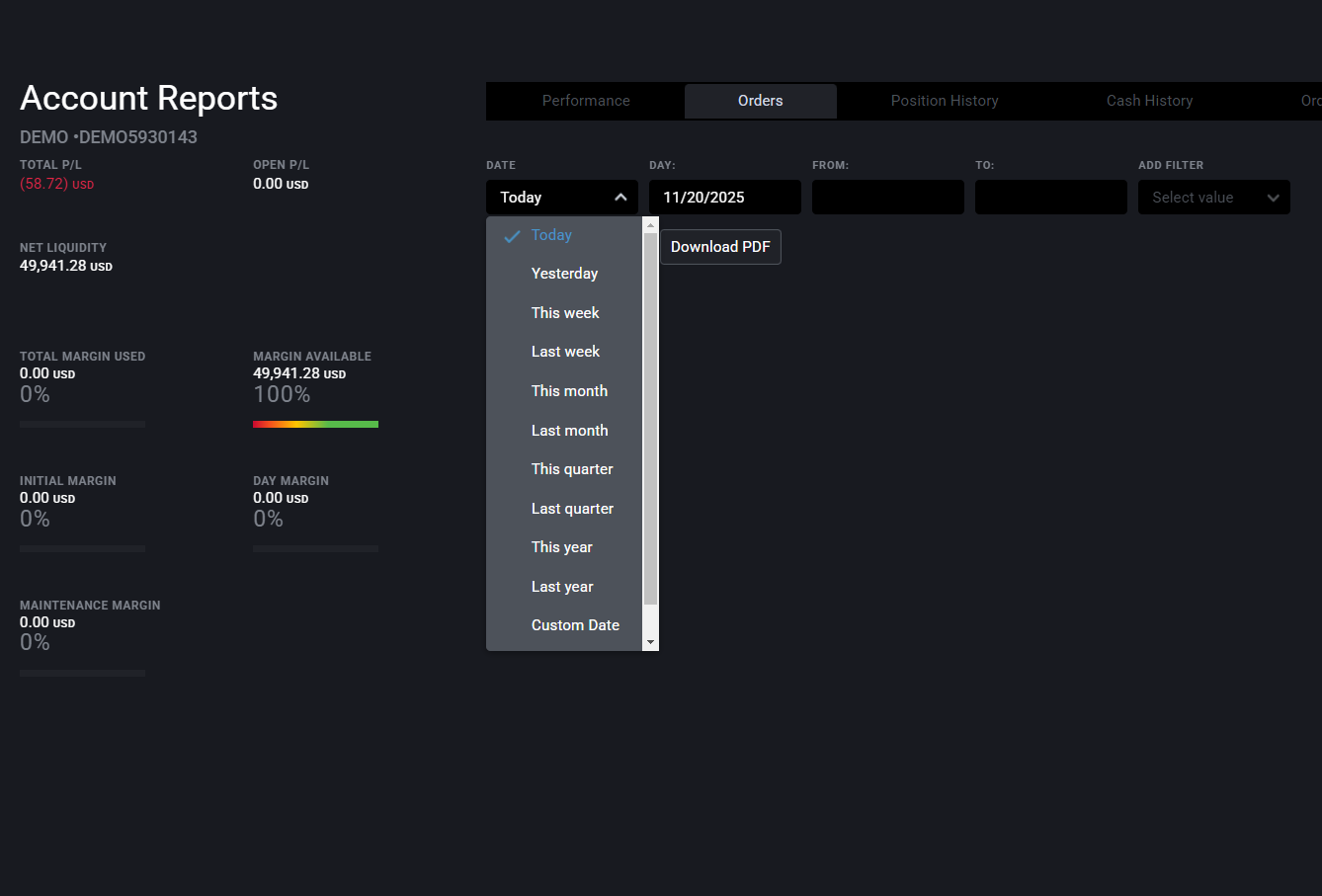
Task: Click the dropdown list scrollbar down arrow
Action: [x=650, y=642]
